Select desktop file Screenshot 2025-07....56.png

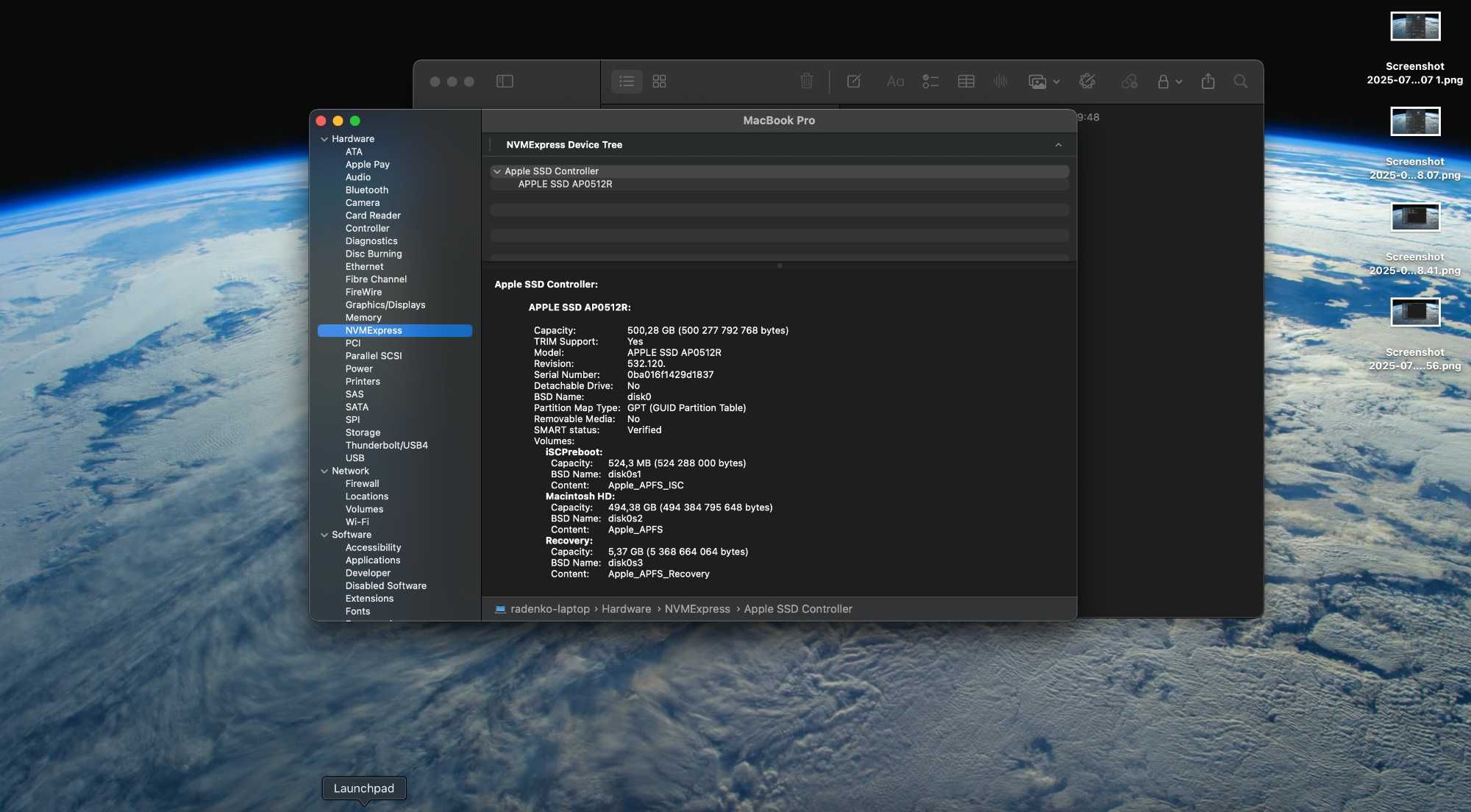pyautogui.click(x=1415, y=335)
